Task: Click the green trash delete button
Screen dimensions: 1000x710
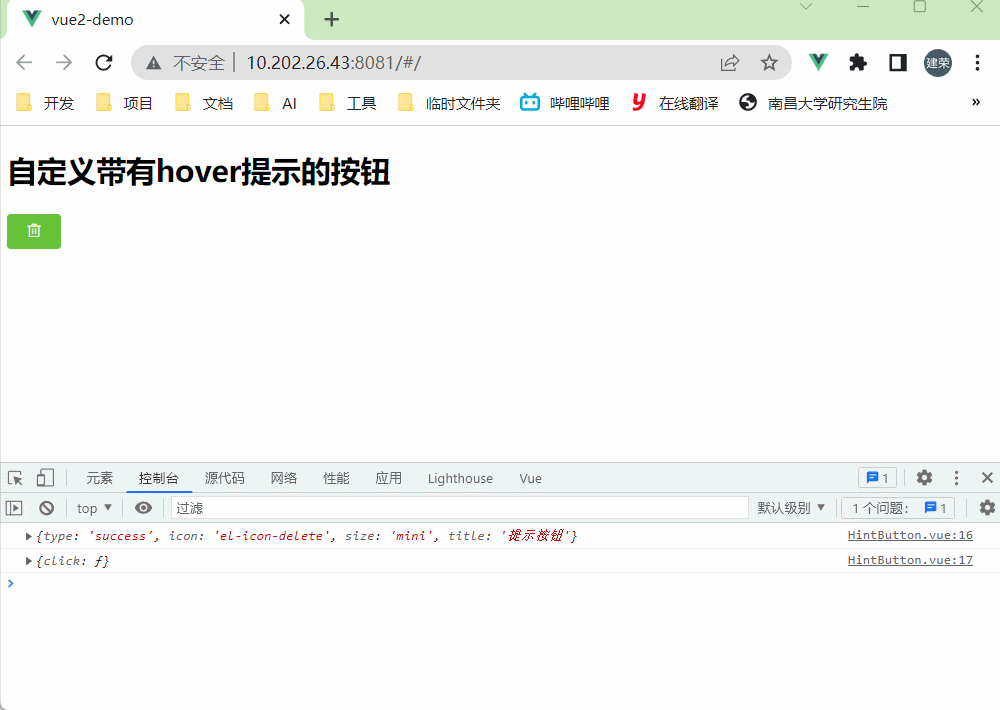Action: (33, 231)
